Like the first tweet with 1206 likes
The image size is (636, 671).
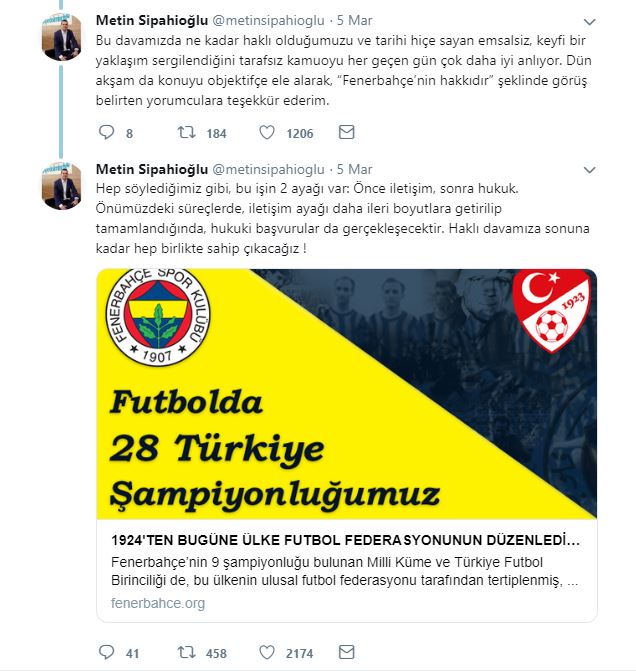click(x=267, y=132)
